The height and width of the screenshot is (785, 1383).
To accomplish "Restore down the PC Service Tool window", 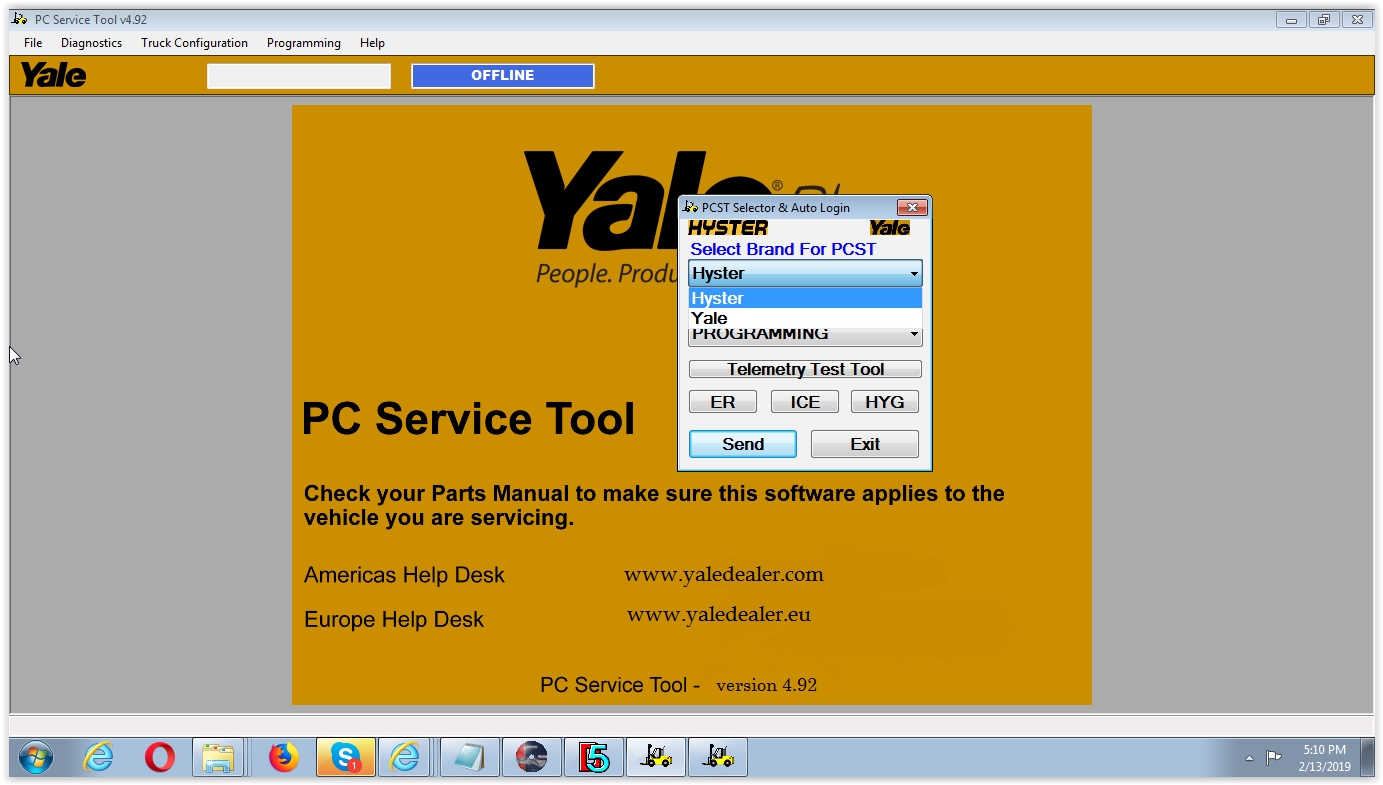I will tap(1323, 19).
